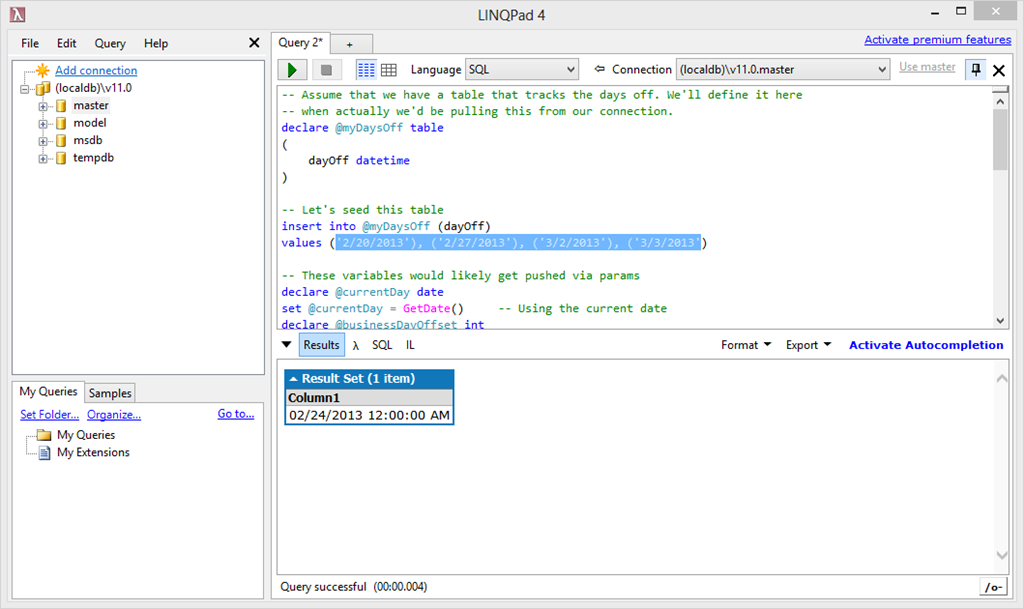Expand the model database node

42,124
